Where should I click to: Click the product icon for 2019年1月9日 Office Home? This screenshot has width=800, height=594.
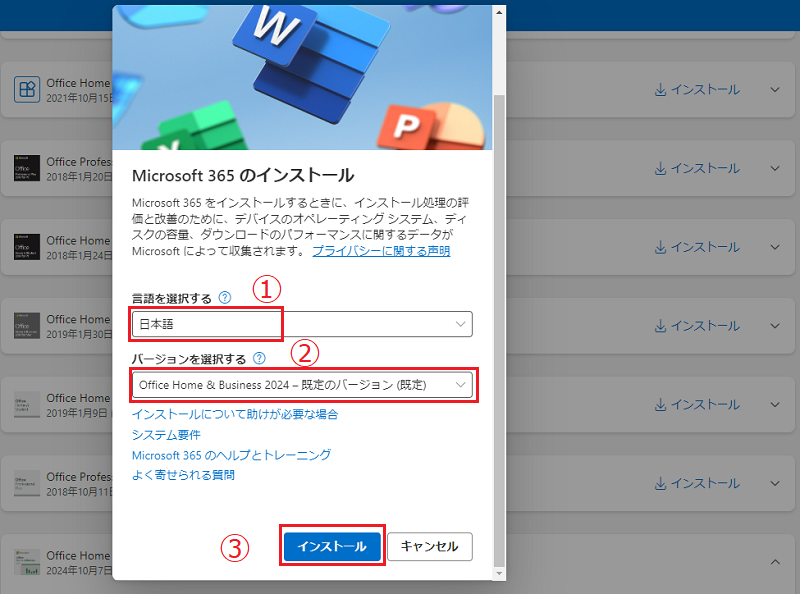point(27,405)
